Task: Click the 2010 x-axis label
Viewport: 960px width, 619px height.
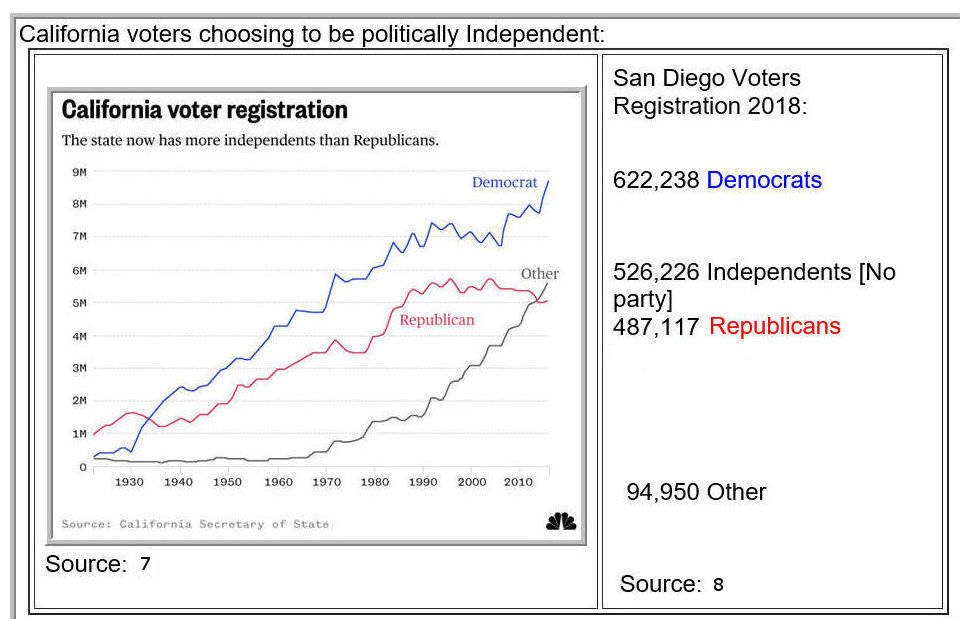Action: coord(517,482)
